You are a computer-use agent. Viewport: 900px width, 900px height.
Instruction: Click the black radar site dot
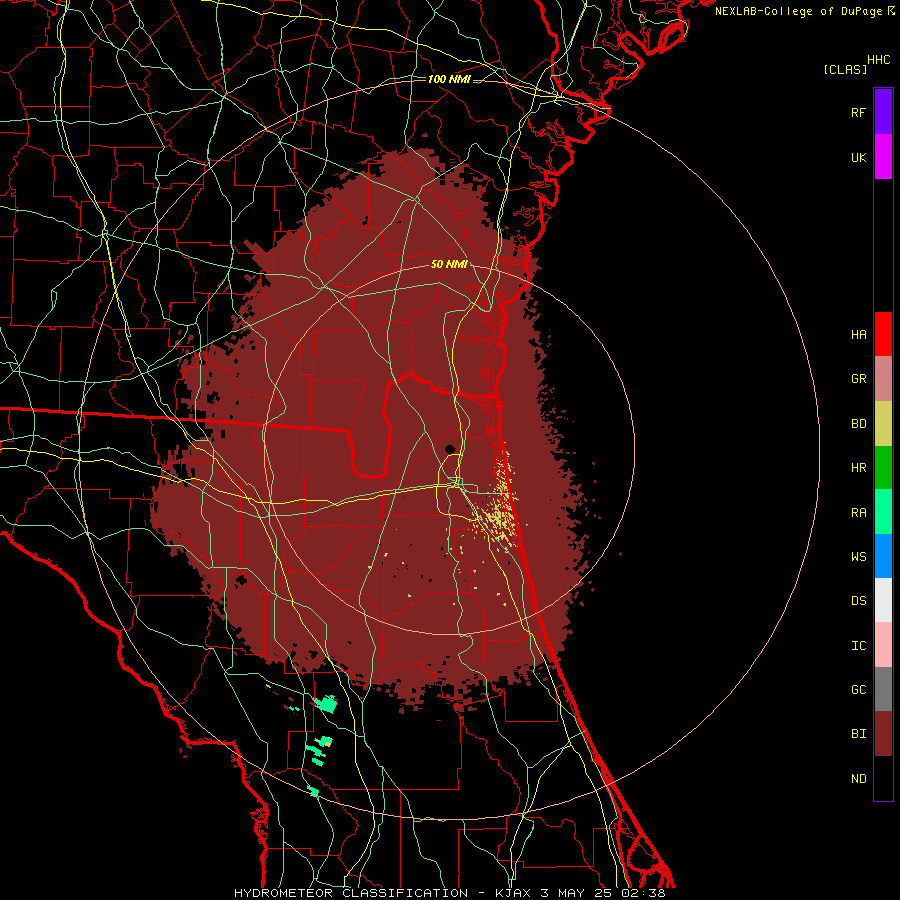click(x=449, y=449)
